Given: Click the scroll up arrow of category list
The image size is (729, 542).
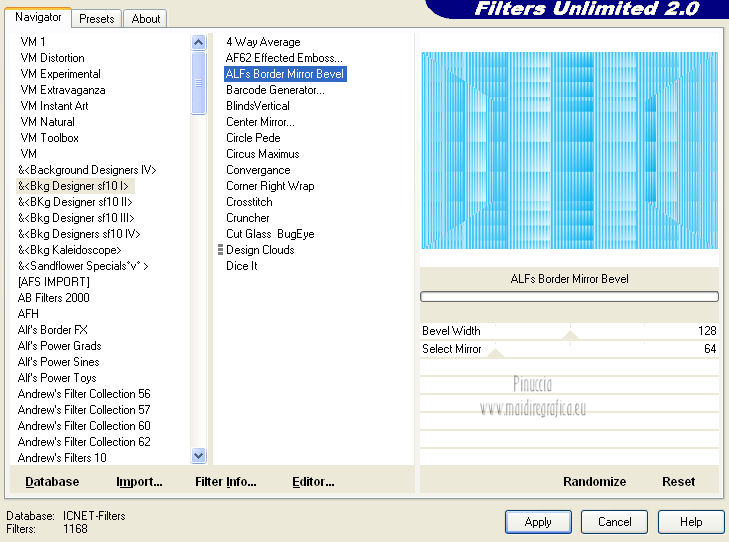Looking at the screenshot, I should tap(199, 43).
